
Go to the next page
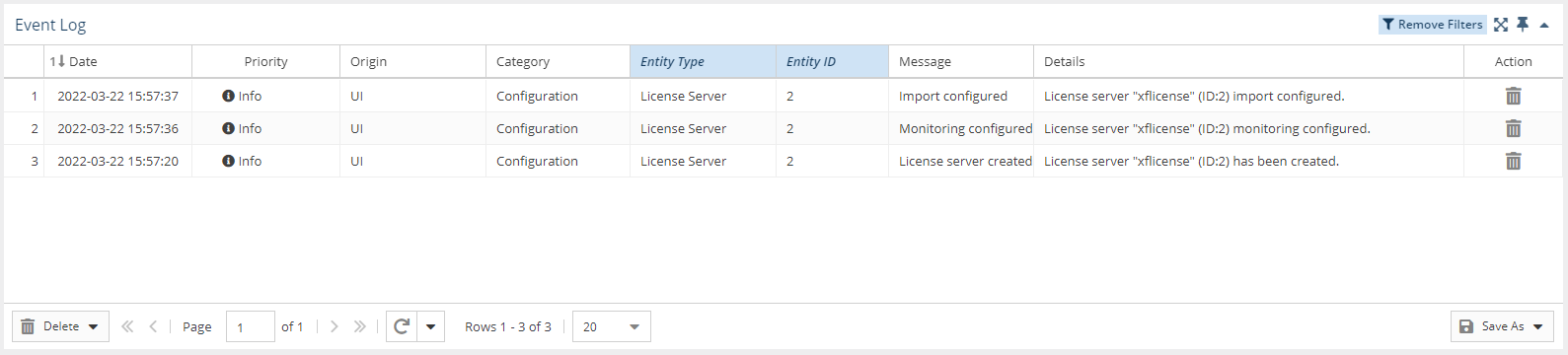click(335, 326)
